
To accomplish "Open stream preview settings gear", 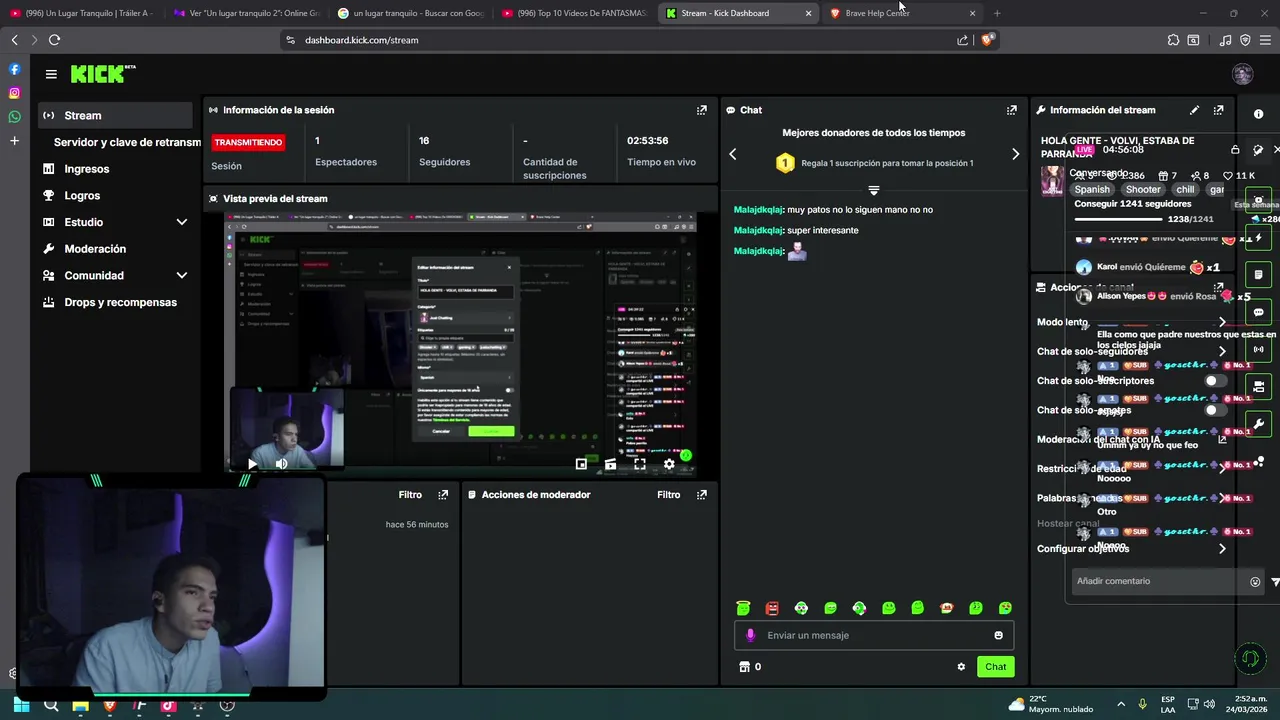I will tap(669, 464).
